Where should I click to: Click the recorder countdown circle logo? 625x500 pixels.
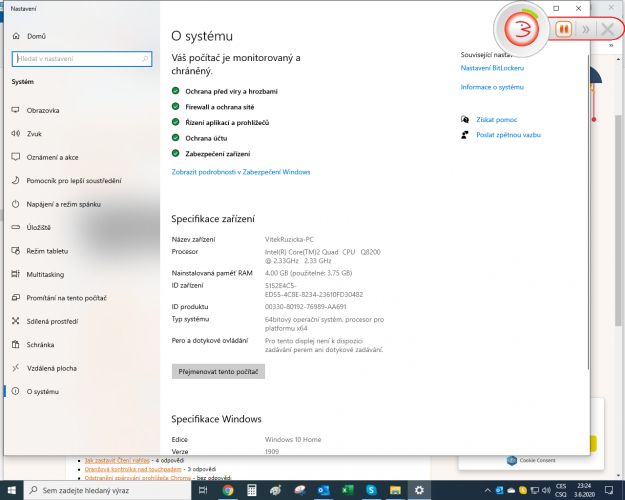pos(521,29)
